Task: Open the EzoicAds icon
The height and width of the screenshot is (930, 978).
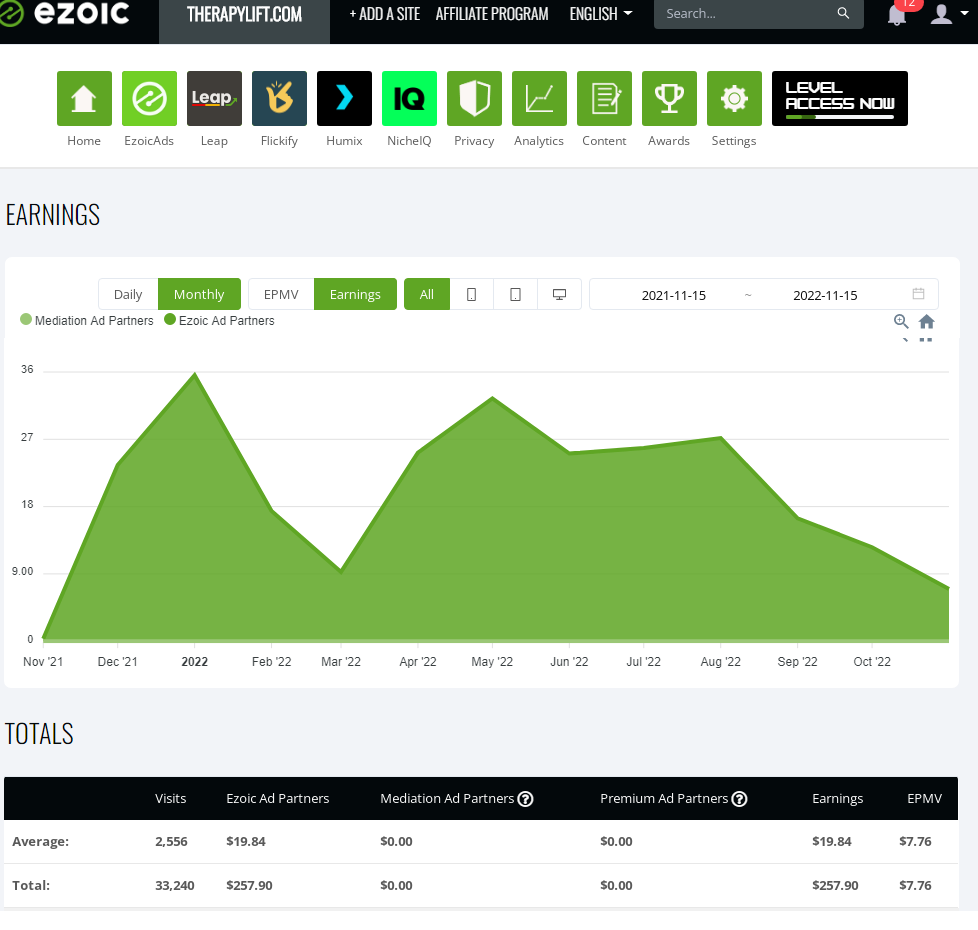Action: pyautogui.click(x=149, y=99)
